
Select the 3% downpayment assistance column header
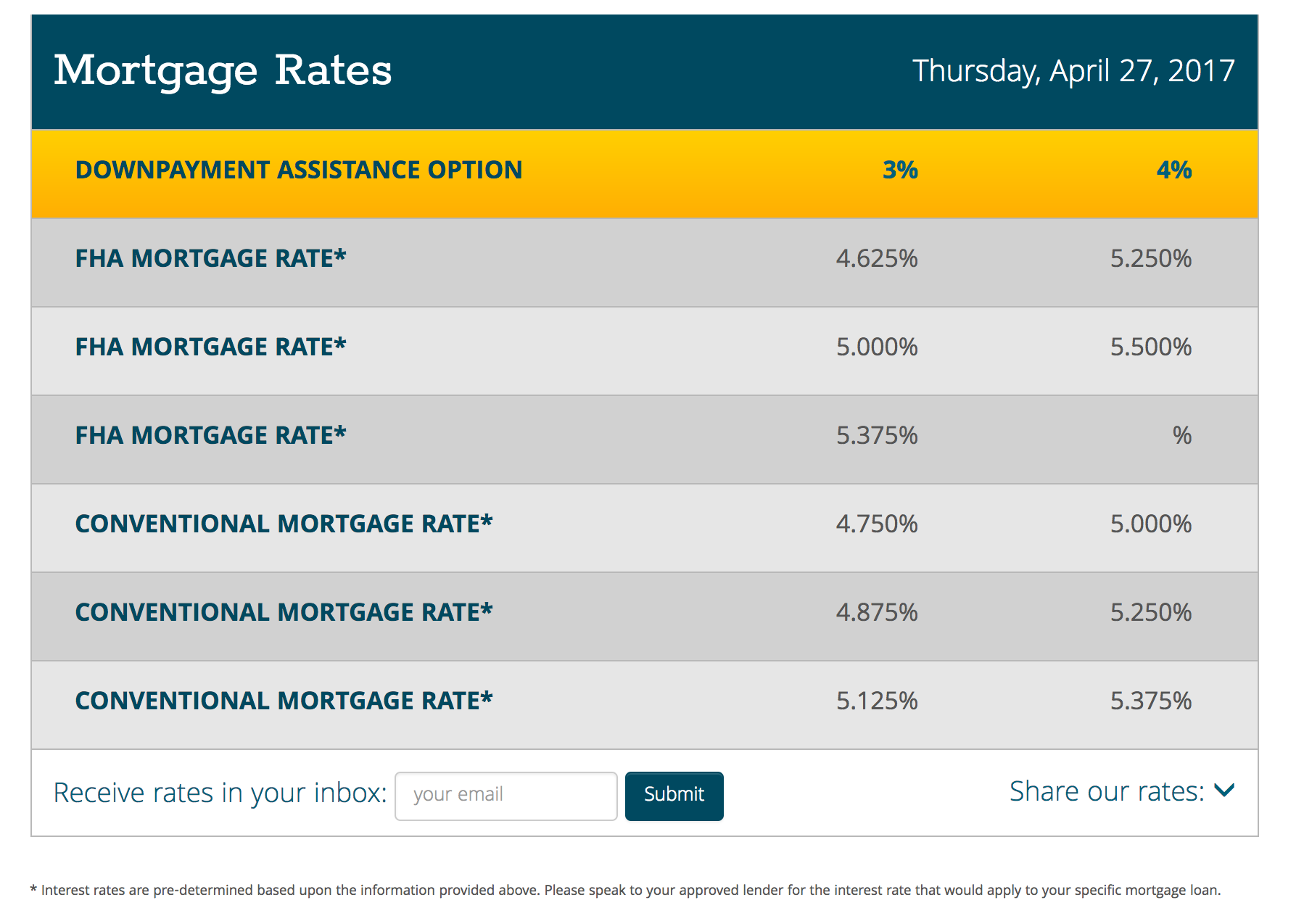[x=900, y=170]
